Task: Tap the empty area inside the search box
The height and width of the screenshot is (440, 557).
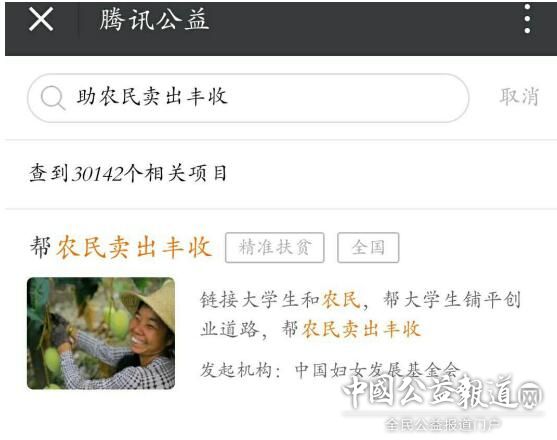Action: (348, 98)
